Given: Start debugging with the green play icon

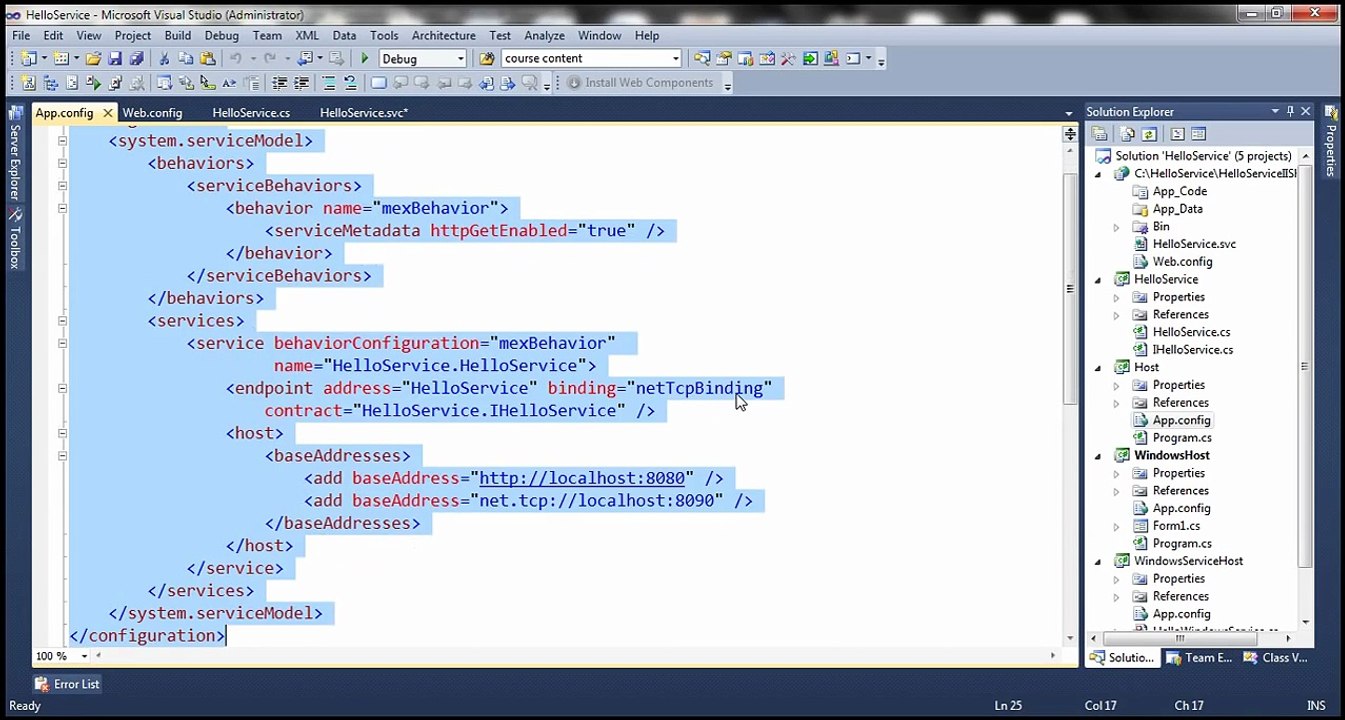Looking at the screenshot, I should (x=365, y=59).
